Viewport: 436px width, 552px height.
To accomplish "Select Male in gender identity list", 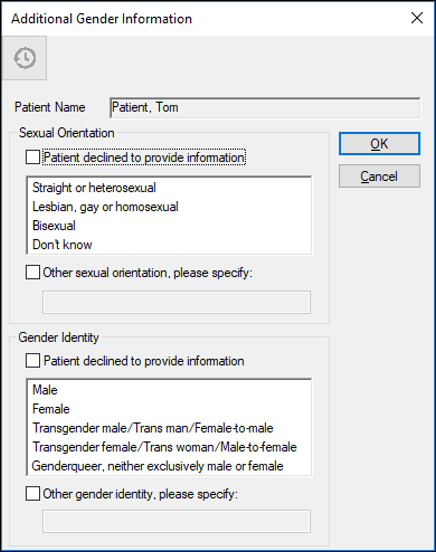I will pyautogui.click(x=169, y=390).
